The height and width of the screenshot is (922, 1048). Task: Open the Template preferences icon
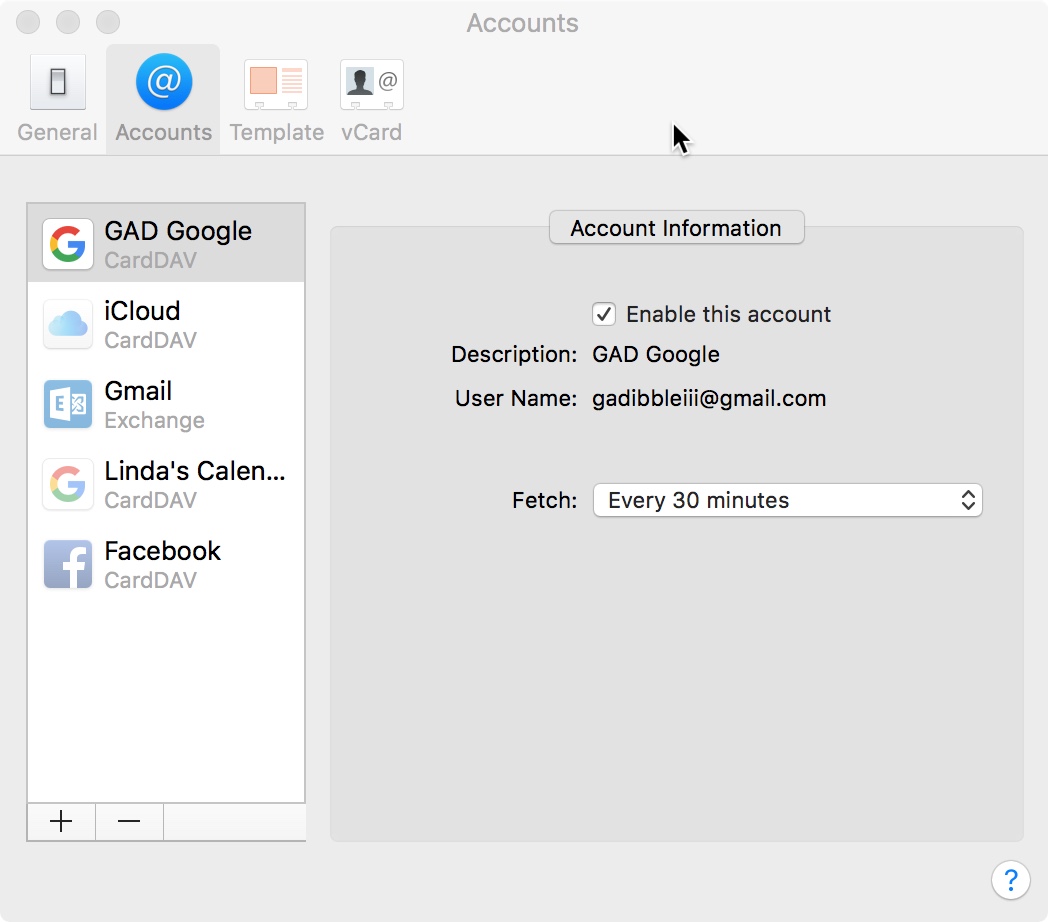pos(276,85)
